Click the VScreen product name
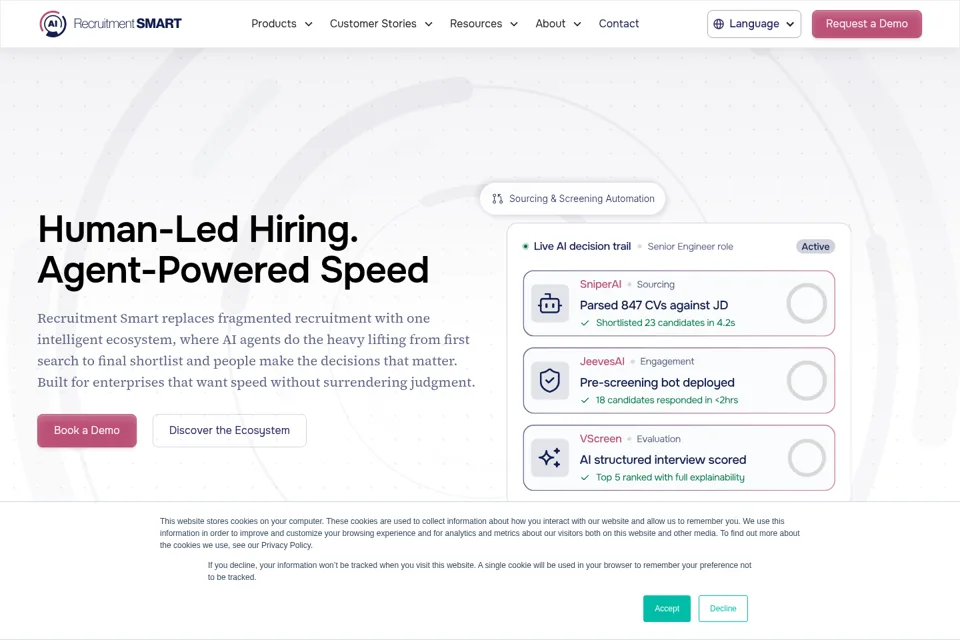Image resolution: width=960 pixels, height=640 pixels. (x=600, y=439)
